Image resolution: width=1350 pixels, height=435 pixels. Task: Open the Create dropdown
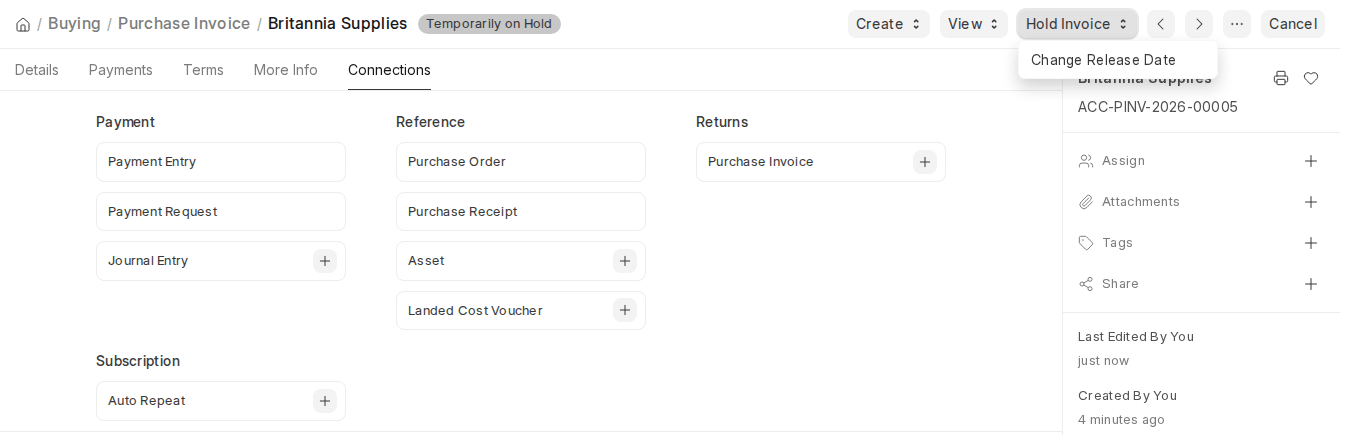point(889,24)
